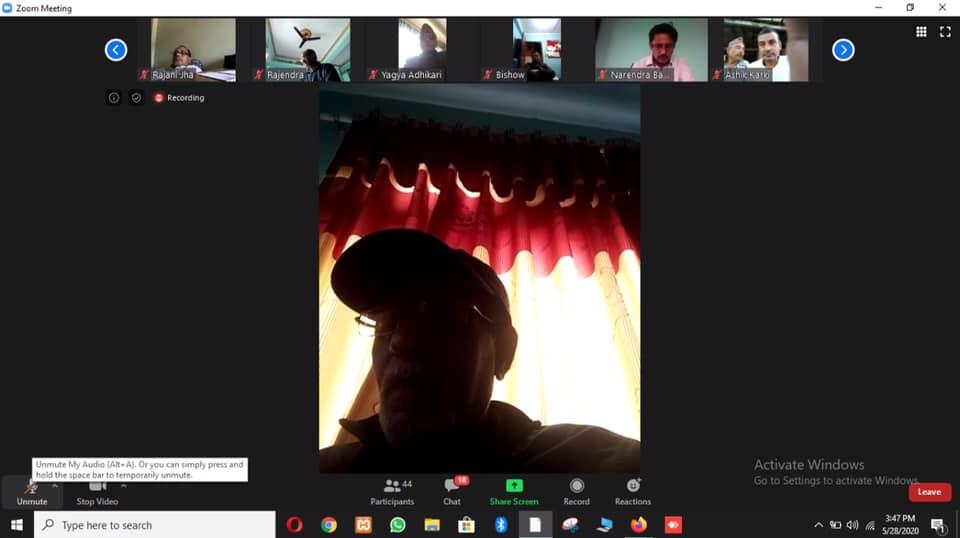
Task: Toggle Stop Video camera button
Action: point(97,491)
